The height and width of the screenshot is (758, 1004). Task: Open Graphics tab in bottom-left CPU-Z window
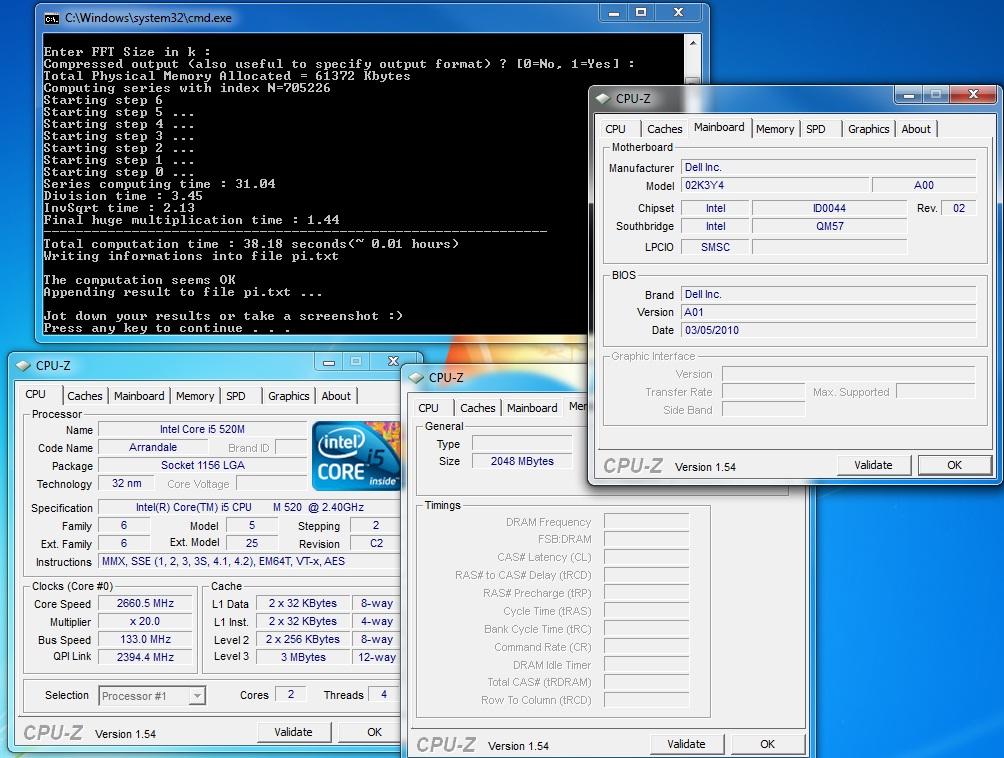point(288,396)
